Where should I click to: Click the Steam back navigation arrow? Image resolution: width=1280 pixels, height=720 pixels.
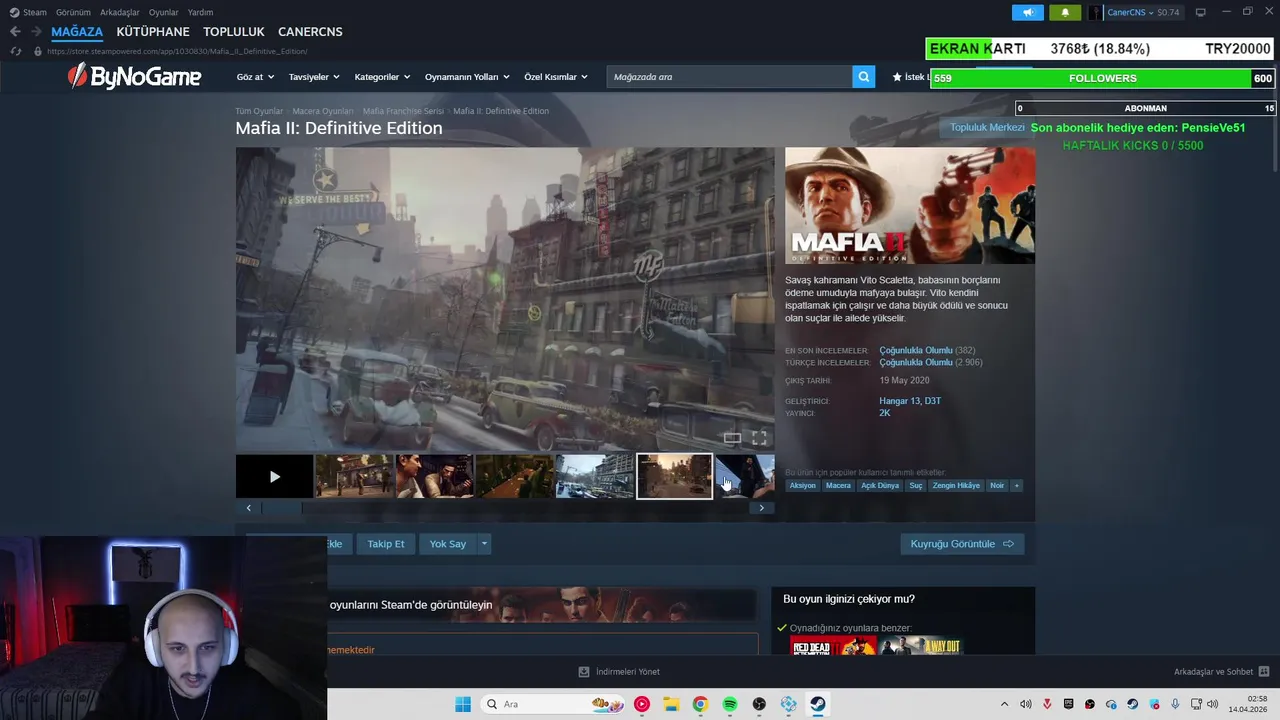pyautogui.click(x=15, y=32)
